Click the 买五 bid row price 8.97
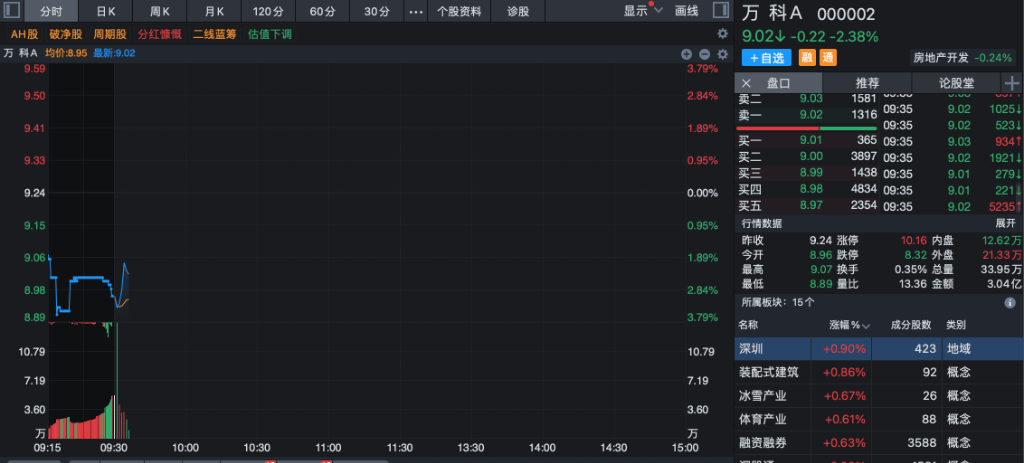Viewport: 1024px width, 463px height. pyautogui.click(x=811, y=206)
